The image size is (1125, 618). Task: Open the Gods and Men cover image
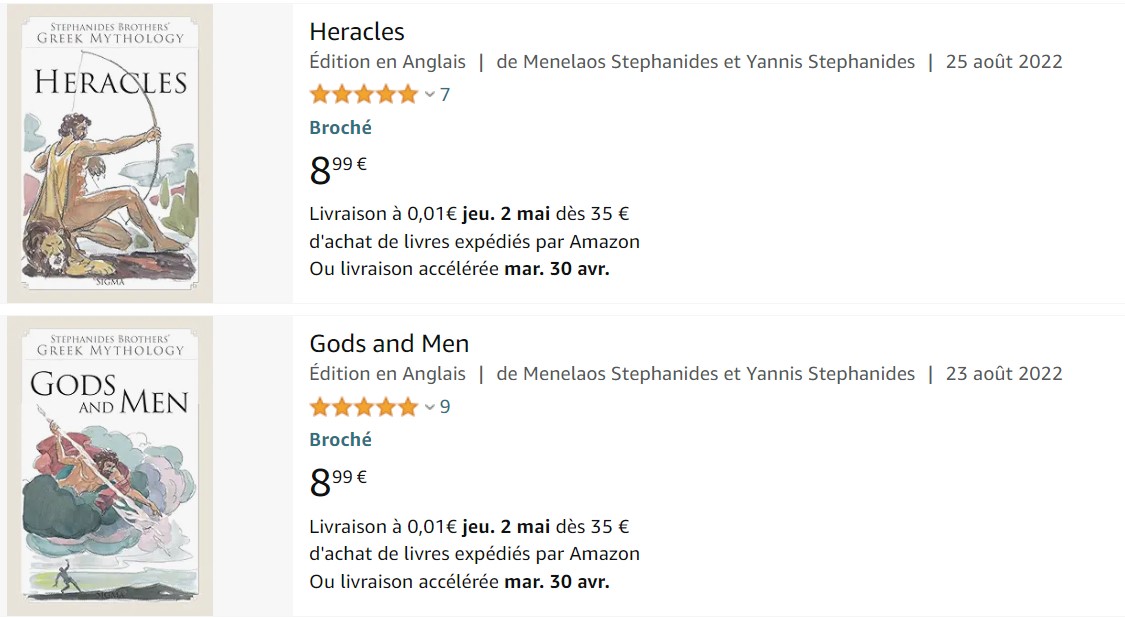110,465
